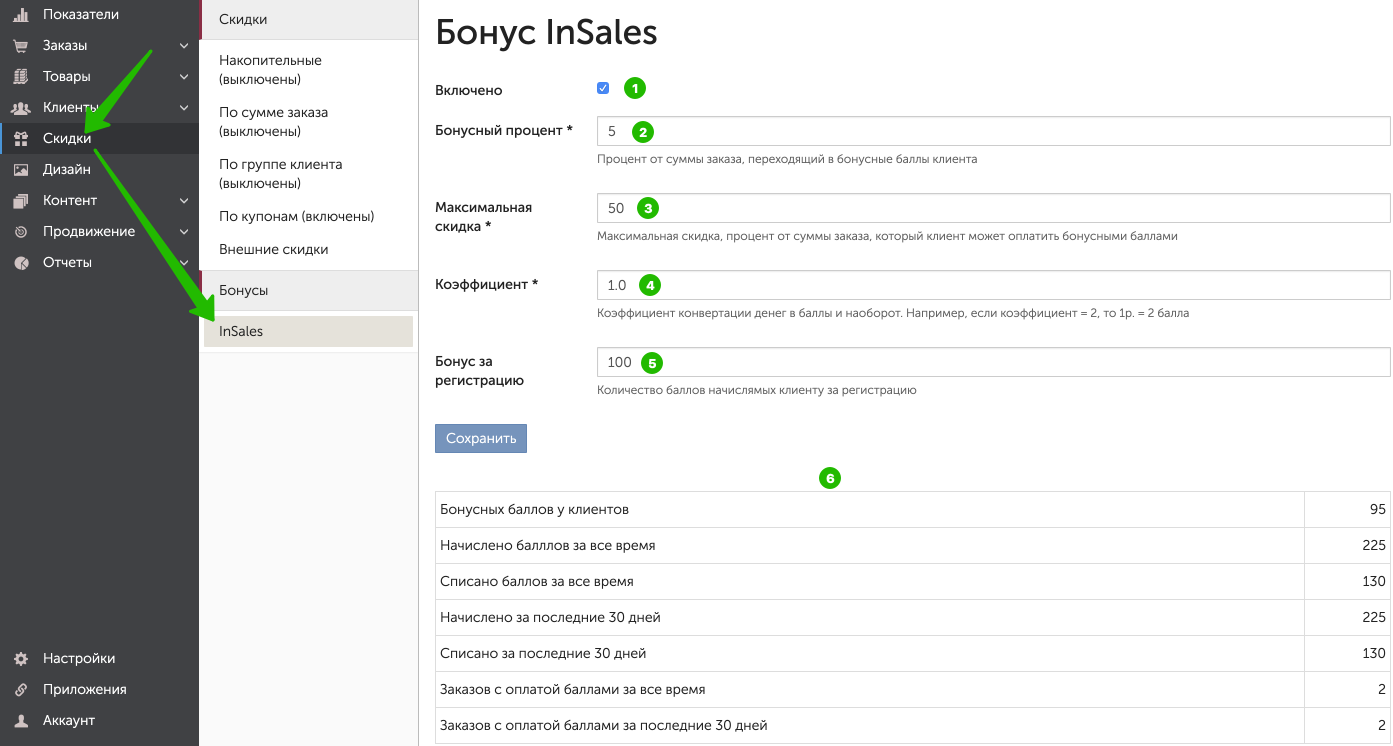The height and width of the screenshot is (746, 1393).
Task: Click the Продвижение target icon
Action: [x=21, y=231]
